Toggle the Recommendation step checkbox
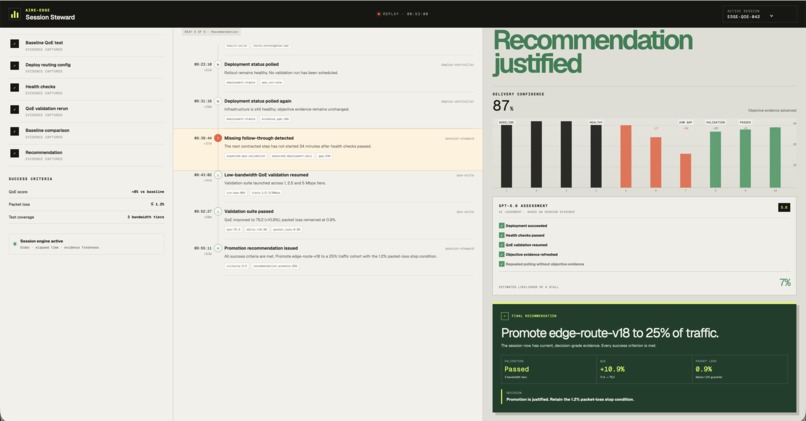 coord(14,153)
